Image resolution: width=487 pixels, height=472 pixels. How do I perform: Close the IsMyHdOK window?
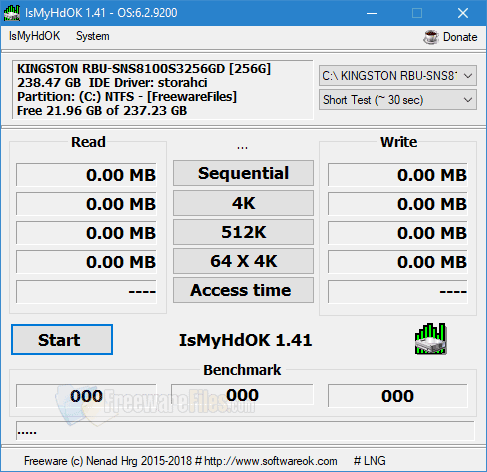point(463,13)
